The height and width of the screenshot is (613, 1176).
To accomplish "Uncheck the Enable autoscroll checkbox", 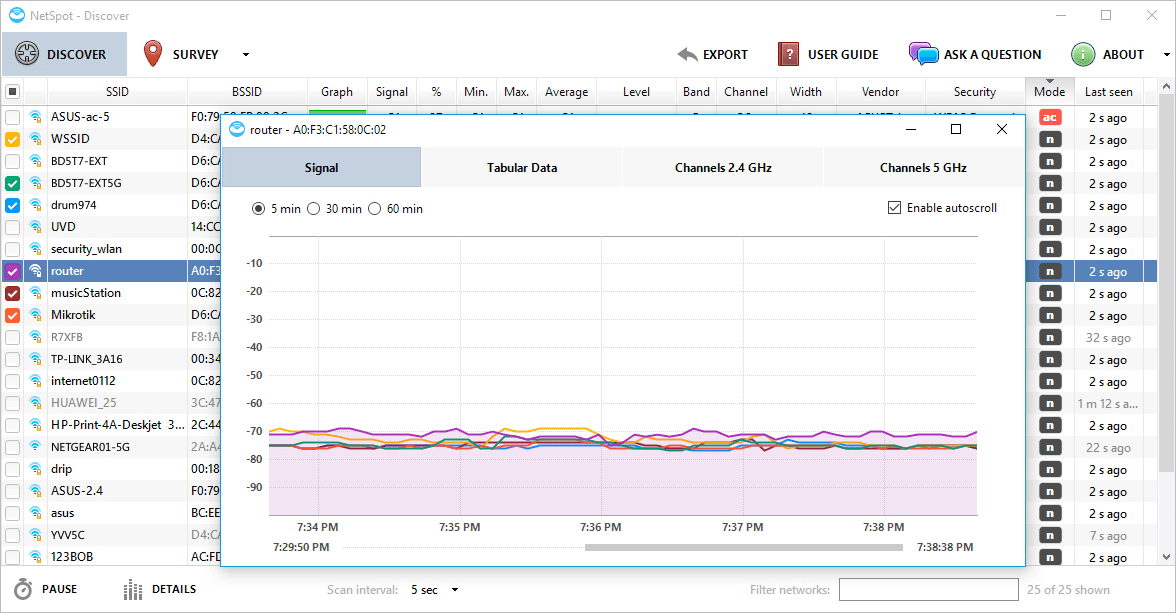I will pyautogui.click(x=894, y=208).
